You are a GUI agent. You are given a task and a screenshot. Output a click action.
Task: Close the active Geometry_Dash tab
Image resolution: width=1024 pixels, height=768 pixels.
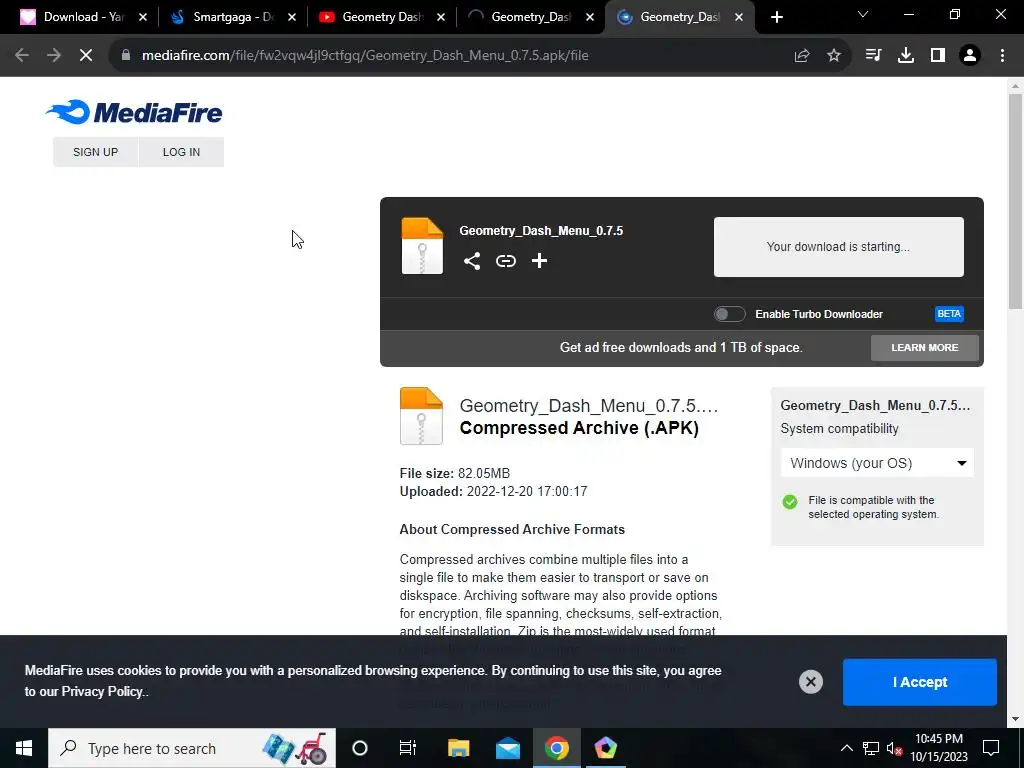click(x=739, y=17)
